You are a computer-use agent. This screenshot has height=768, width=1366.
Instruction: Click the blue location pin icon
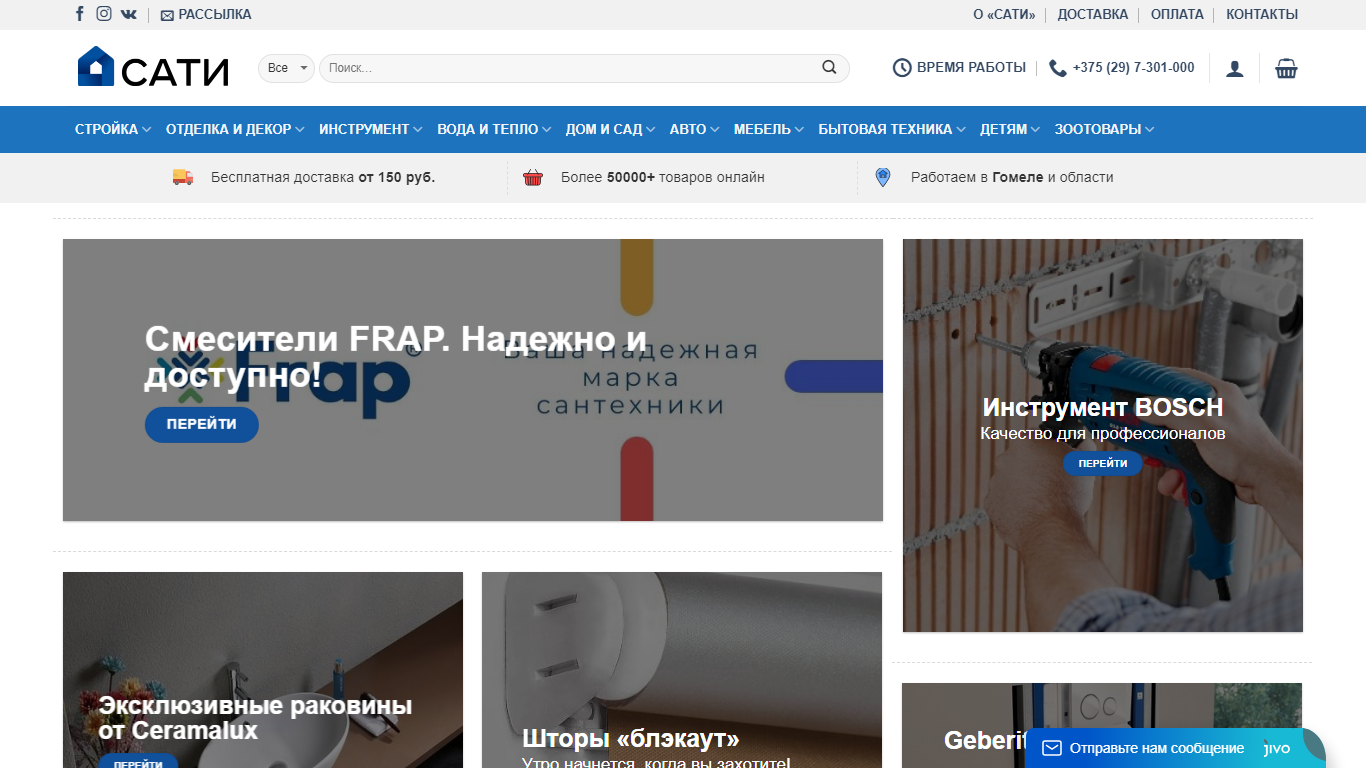(x=882, y=177)
